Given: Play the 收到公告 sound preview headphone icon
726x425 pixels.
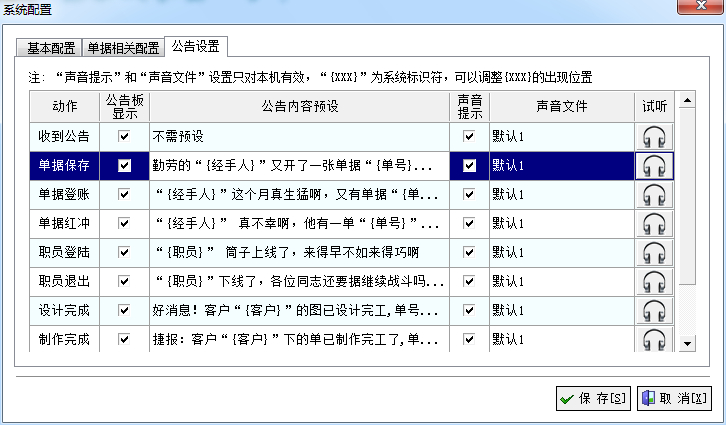Looking at the screenshot, I should coord(655,136).
